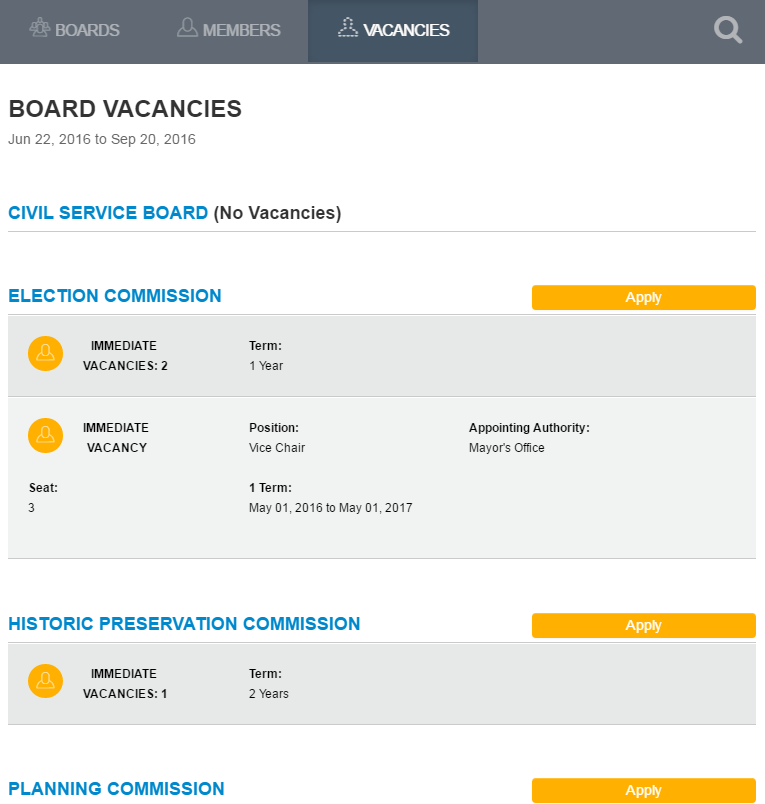Click Historic Preservation Commission's orange vacancy icon
765x804 pixels.
45,681
